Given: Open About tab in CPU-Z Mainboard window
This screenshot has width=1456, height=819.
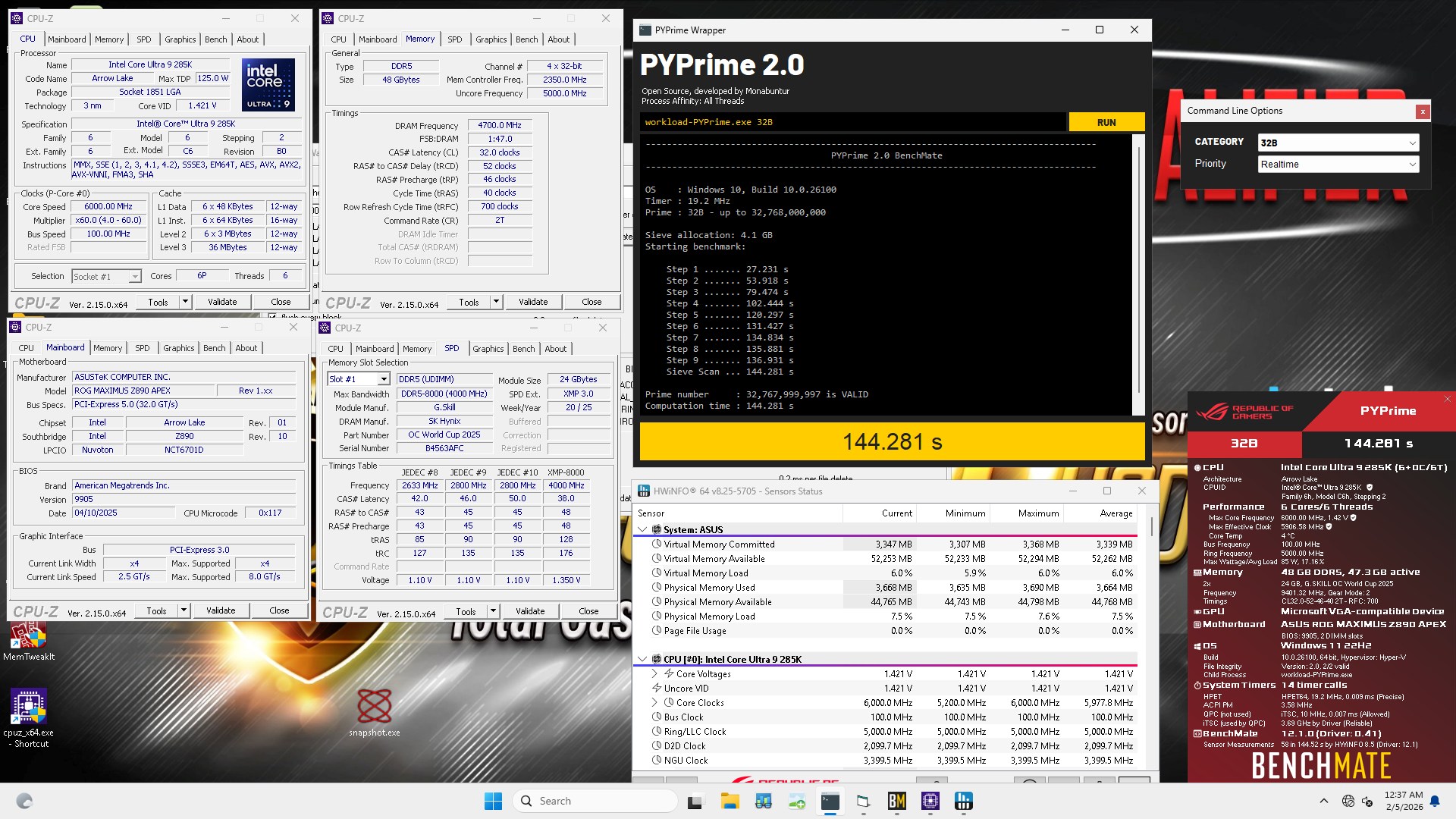Looking at the screenshot, I should click(246, 348).
